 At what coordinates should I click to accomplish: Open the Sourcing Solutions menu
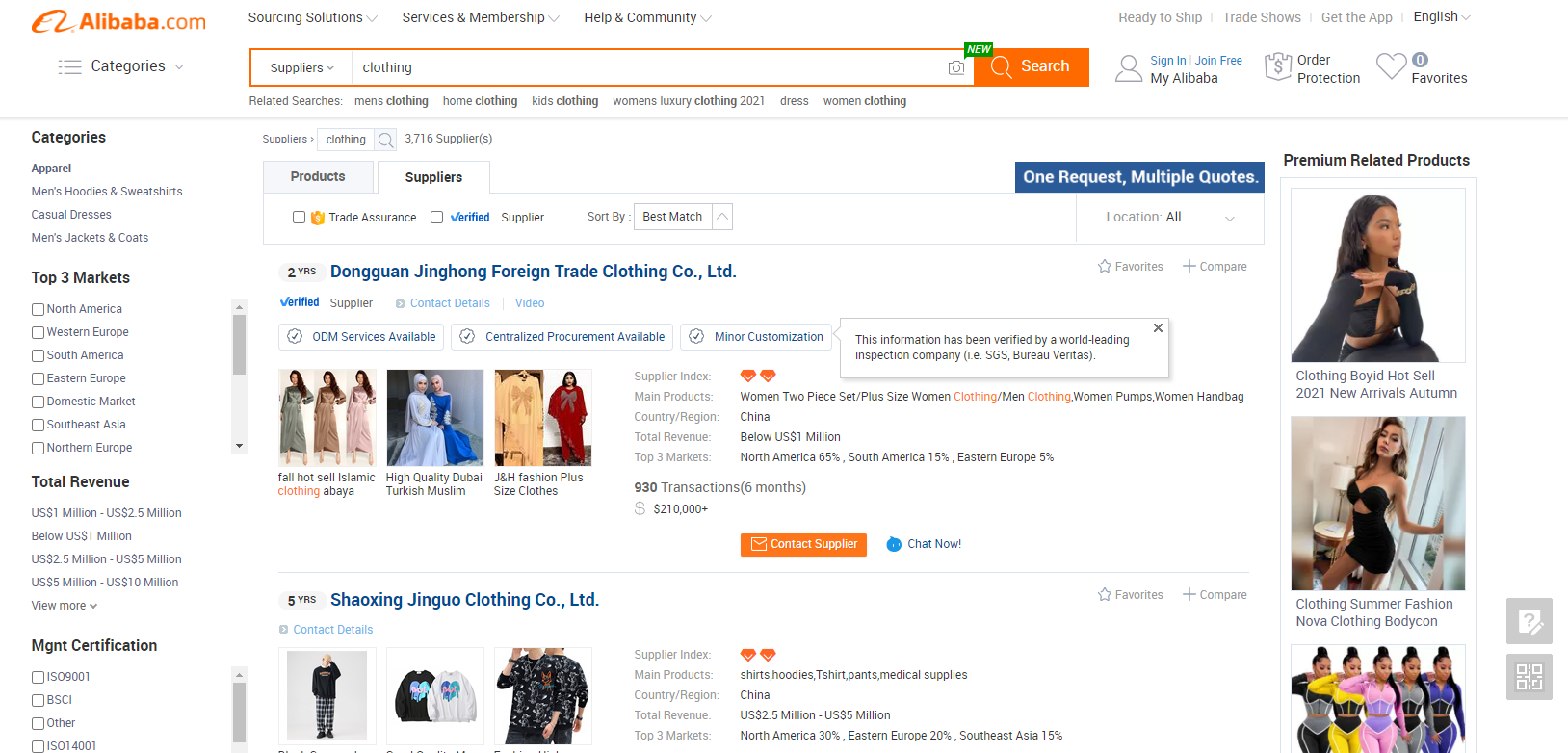[x=312, y=17]
